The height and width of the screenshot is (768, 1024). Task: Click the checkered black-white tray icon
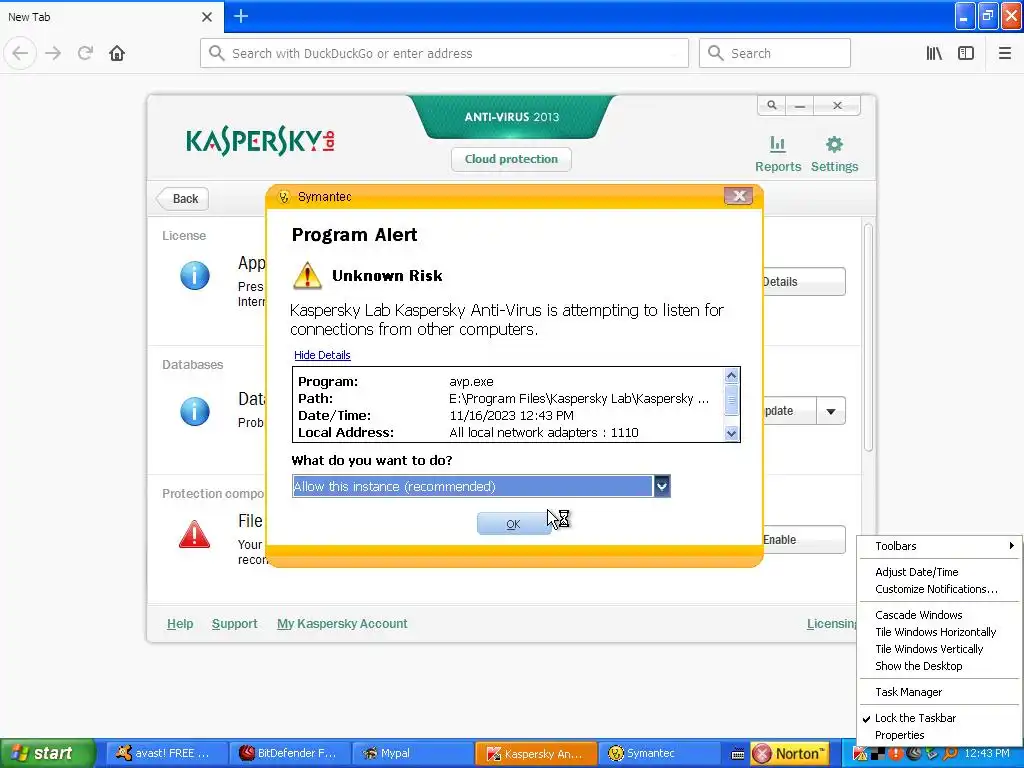click(878, 754)
